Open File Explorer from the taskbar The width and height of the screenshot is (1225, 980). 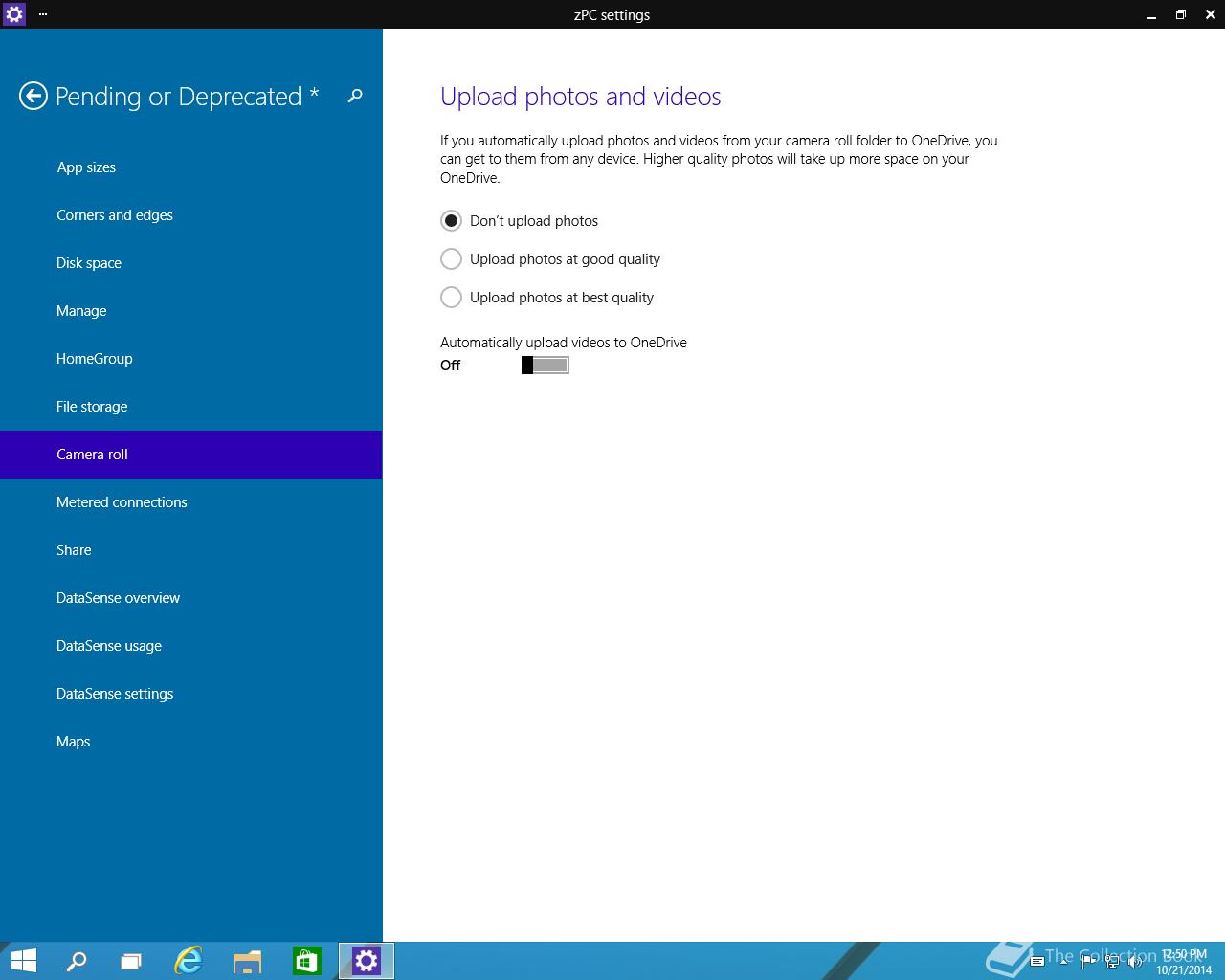248,961
